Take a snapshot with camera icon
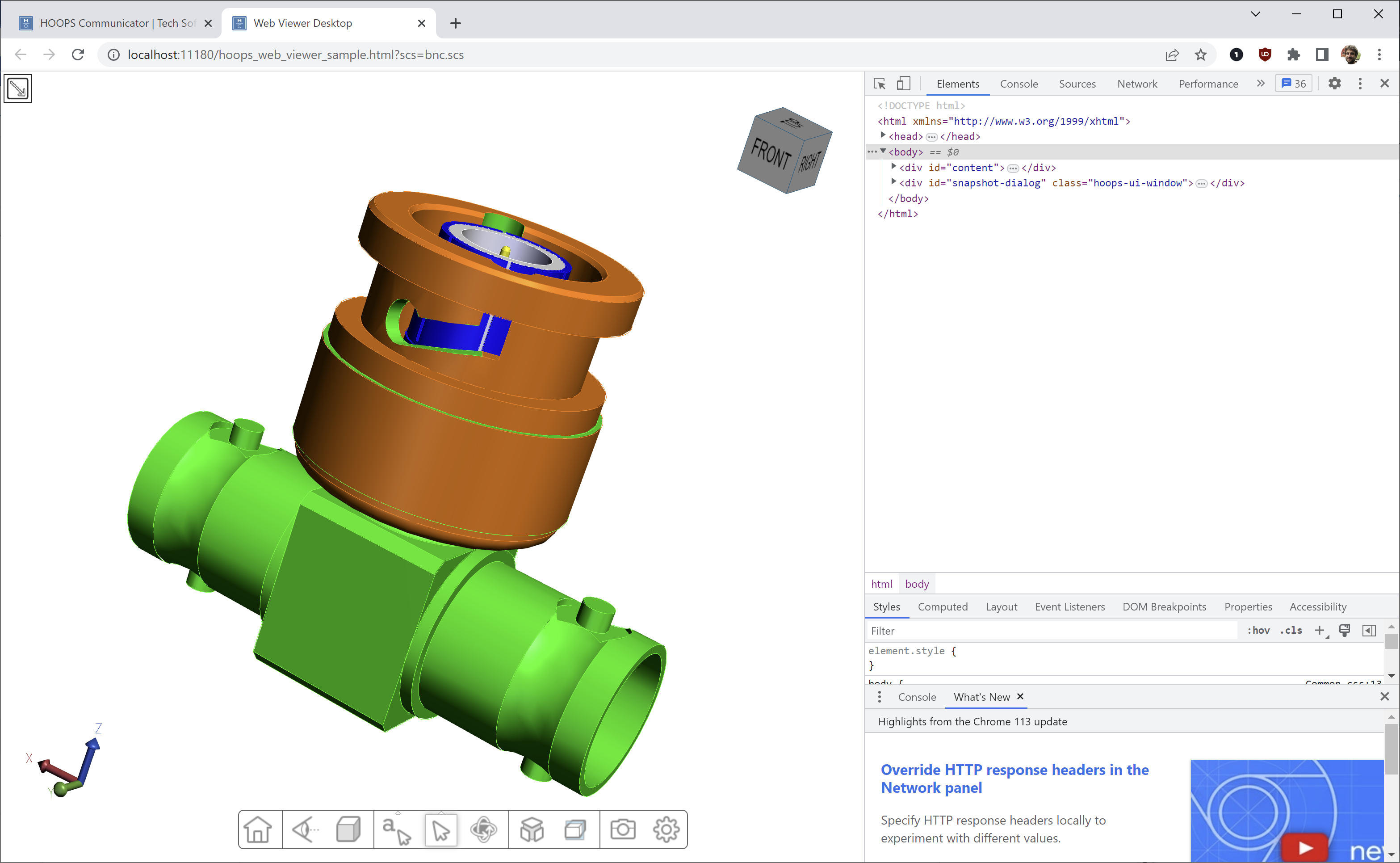This screenshot has height=863, width=1400. point(622,829)
